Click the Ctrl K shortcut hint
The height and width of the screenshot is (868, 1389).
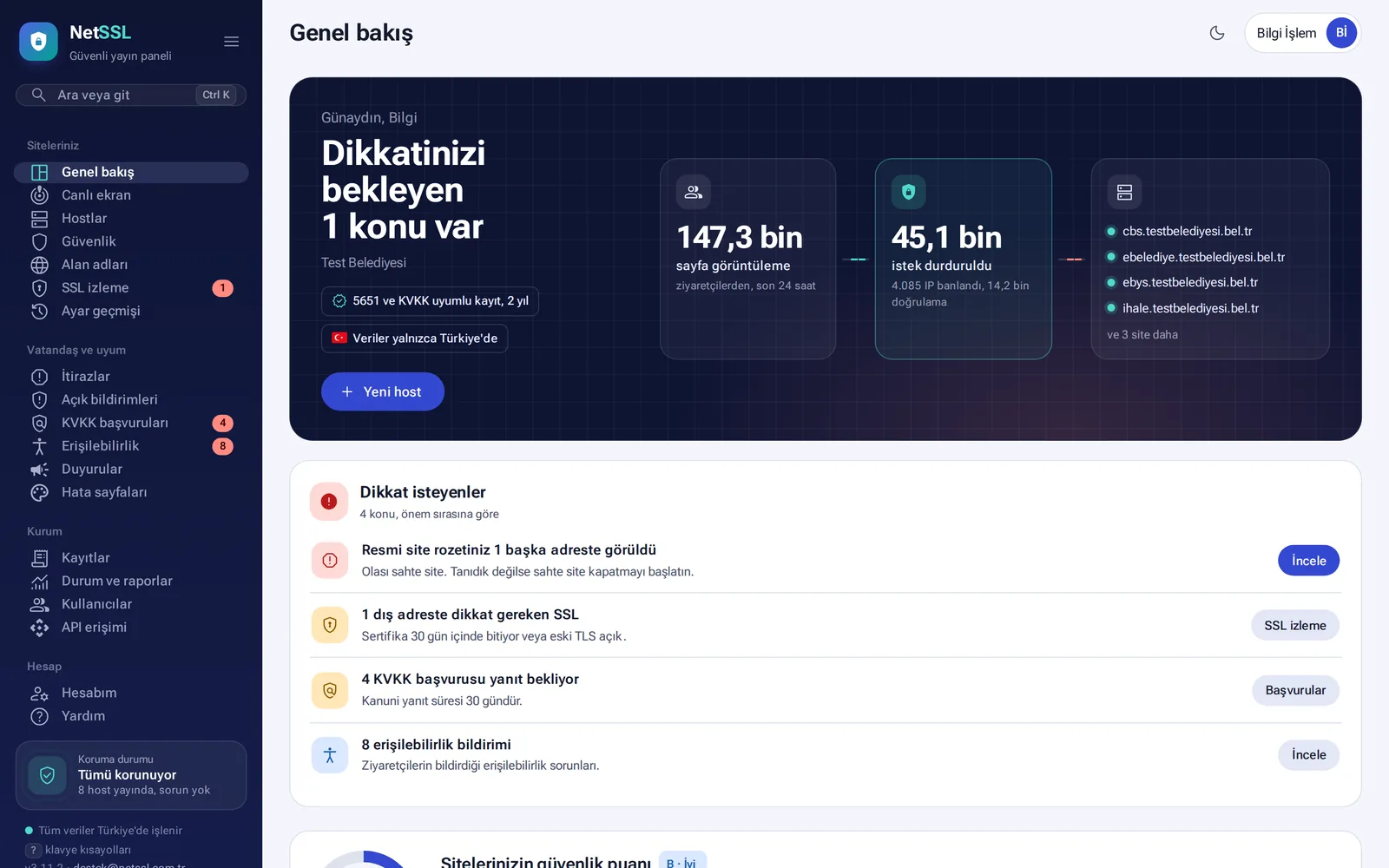point(216,95)
